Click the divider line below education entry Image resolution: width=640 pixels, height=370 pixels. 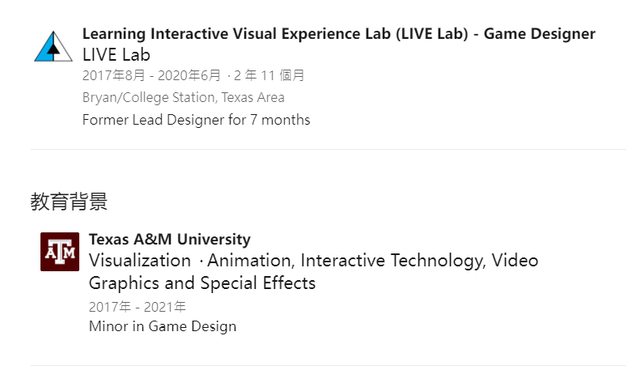tap(328, 366)
